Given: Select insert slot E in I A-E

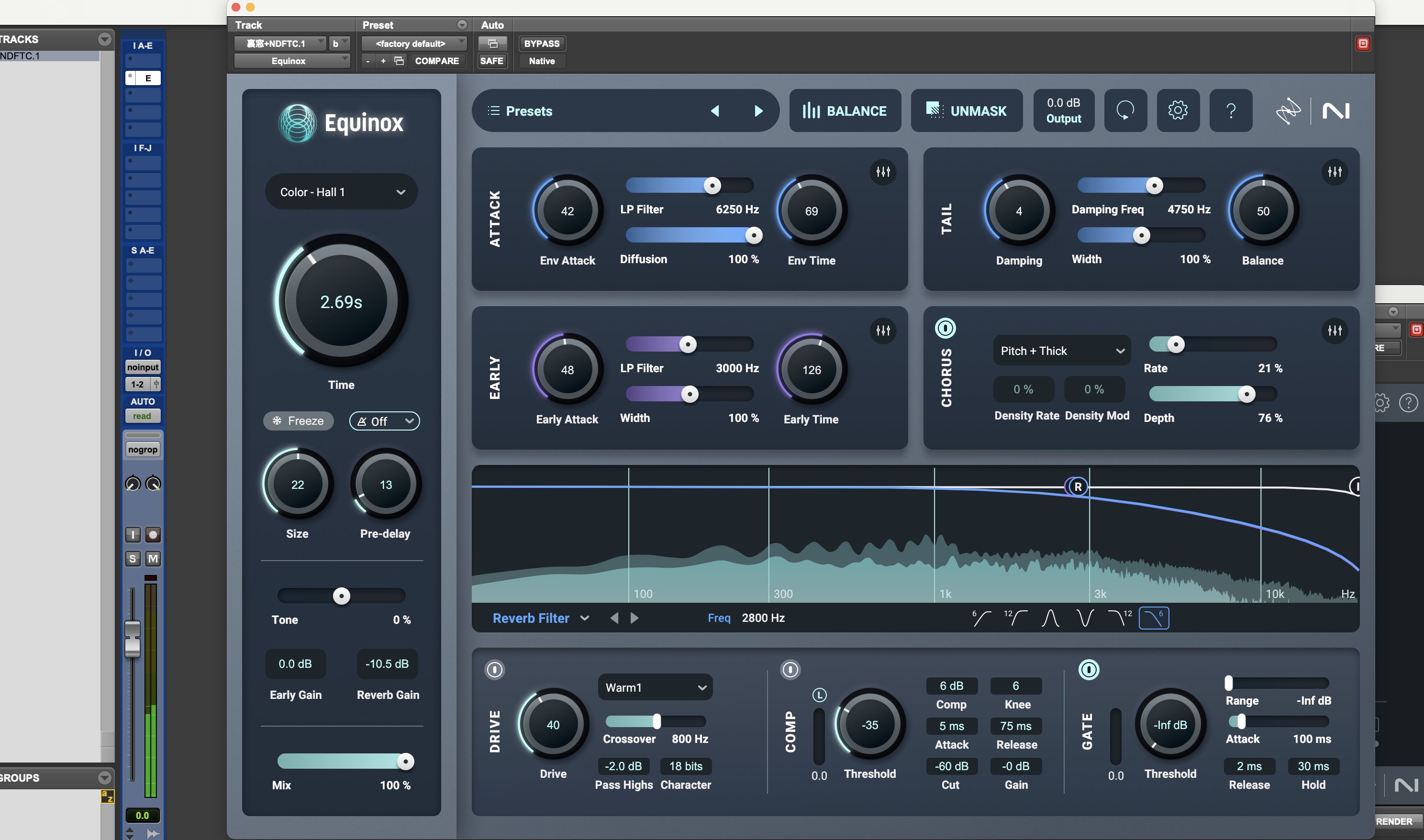Looking at the screenshot, I should pos(143,78).
